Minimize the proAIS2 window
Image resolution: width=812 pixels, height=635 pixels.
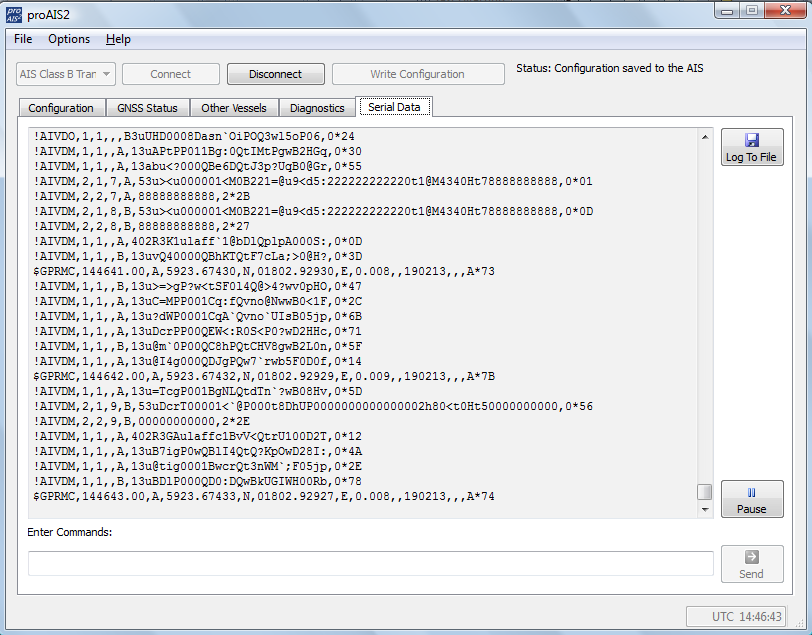pos(727,11)
